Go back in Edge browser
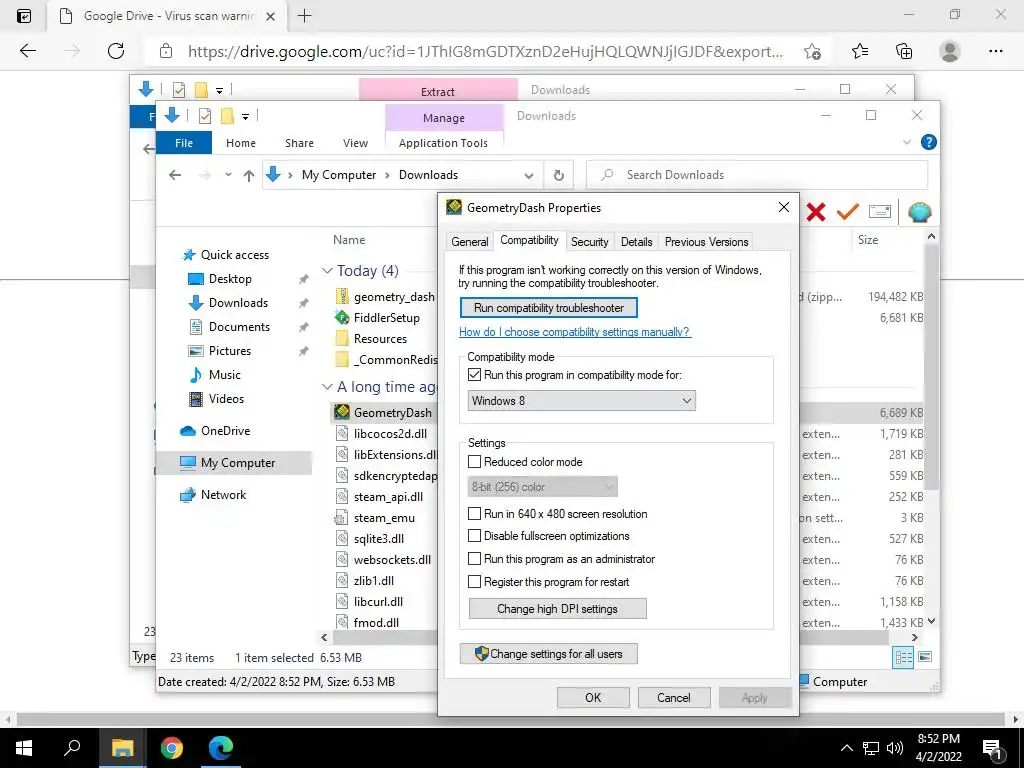The width and height of the screenshot is (1024, 768). [x=27, y=51]
